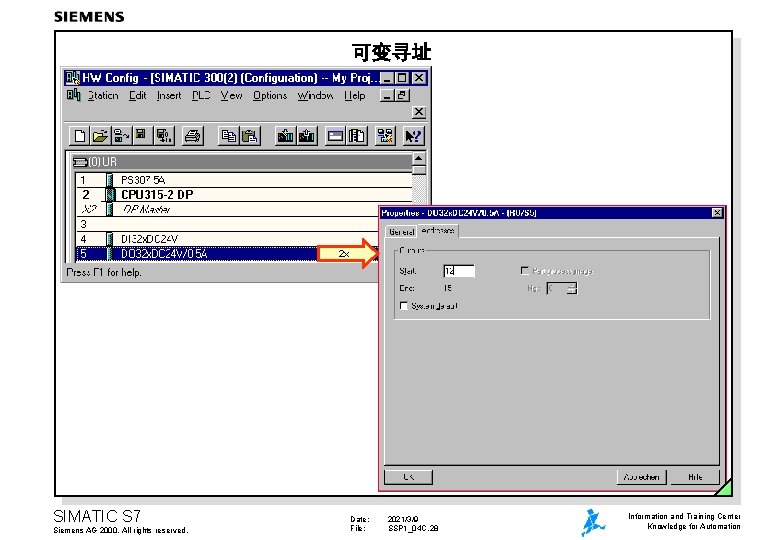Screen dimensions: 780x540
Task: Click the Abbrechen cancel button
Action: point(642,477)
